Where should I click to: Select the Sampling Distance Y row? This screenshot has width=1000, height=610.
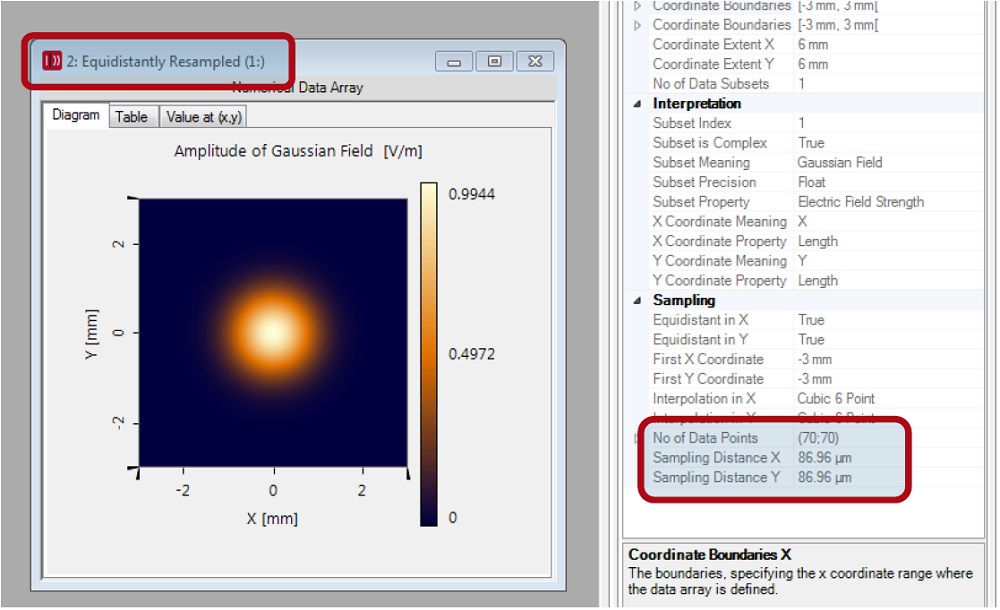[x=816, y=478]
